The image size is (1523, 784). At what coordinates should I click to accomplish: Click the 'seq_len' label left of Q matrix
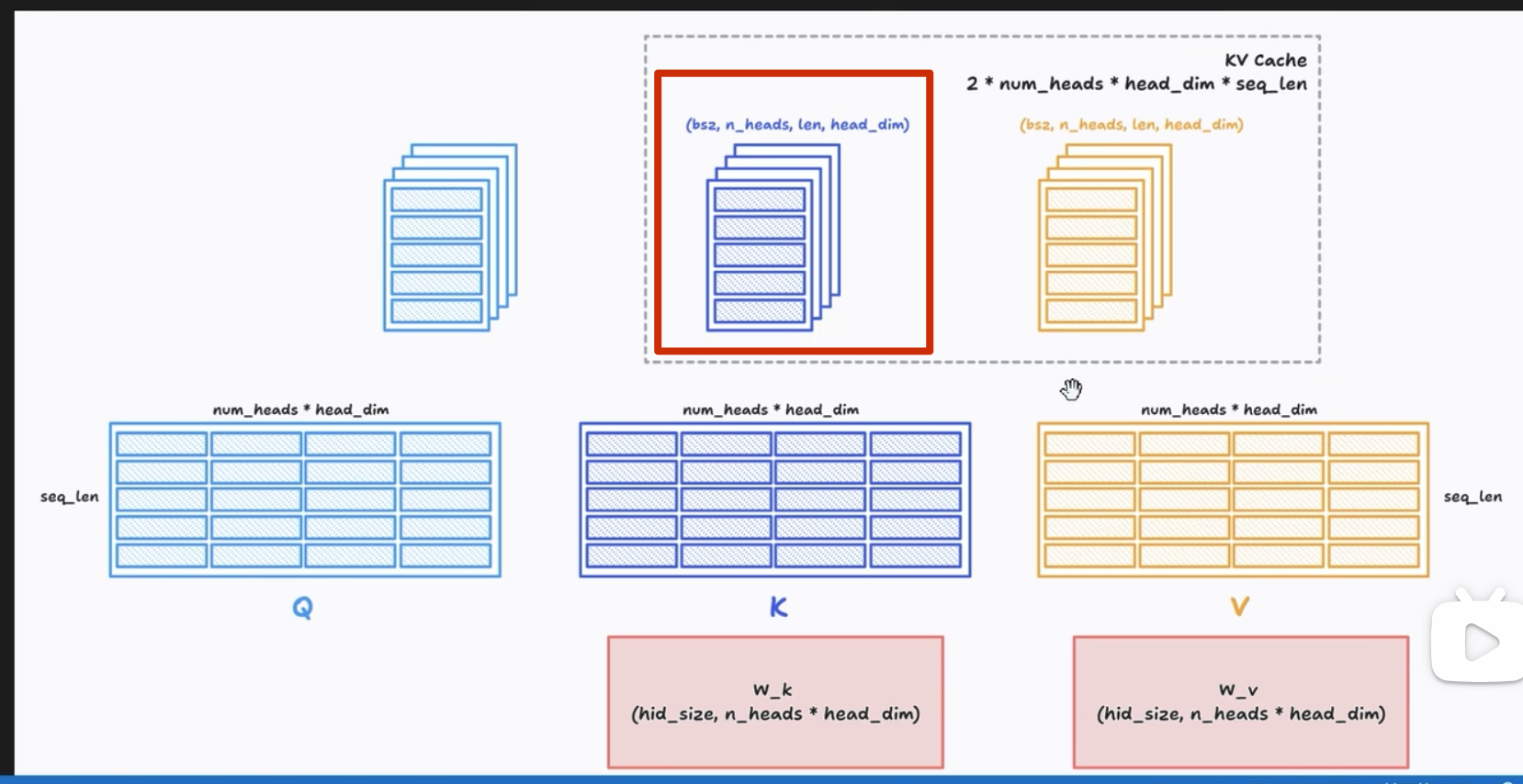click(69, 497)
